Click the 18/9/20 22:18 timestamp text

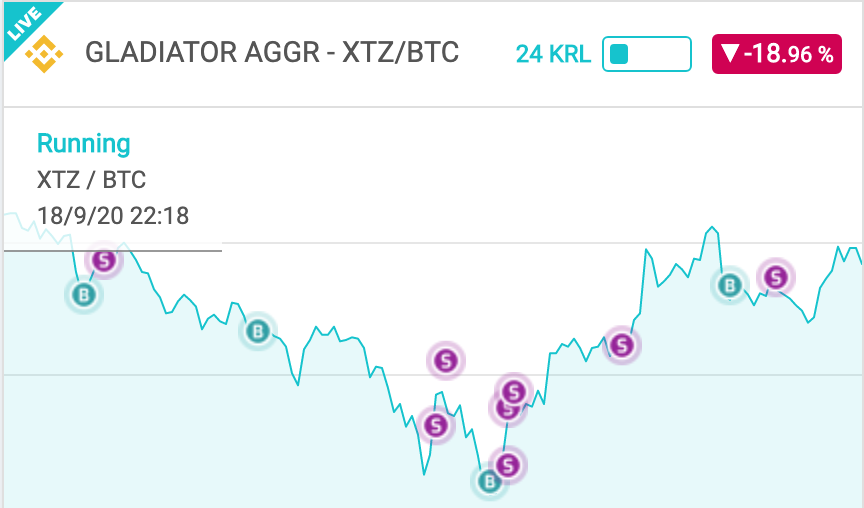(113, 215)
